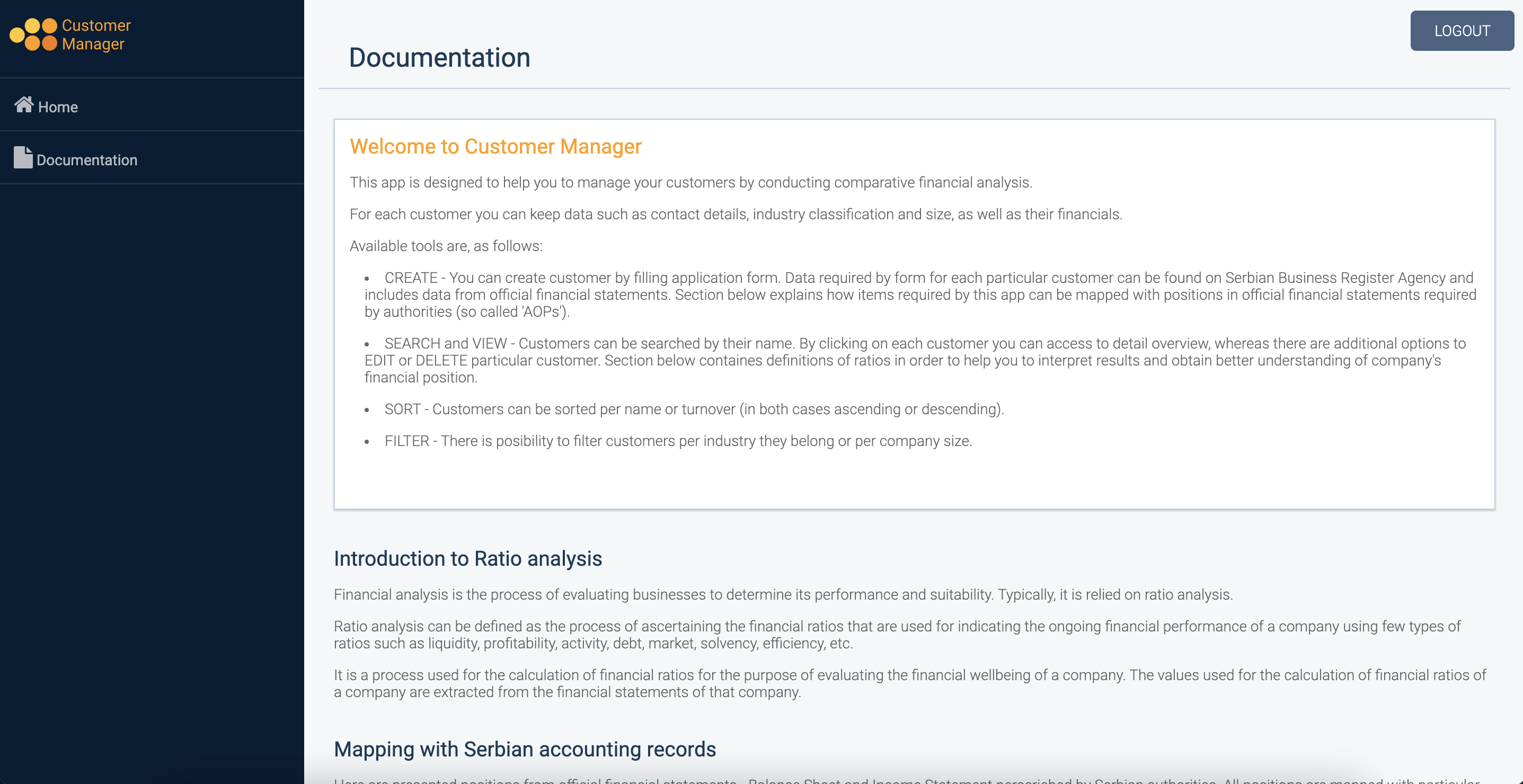Click the 'Ratio analysis can be defined' paragraph

tap(896, 635)
